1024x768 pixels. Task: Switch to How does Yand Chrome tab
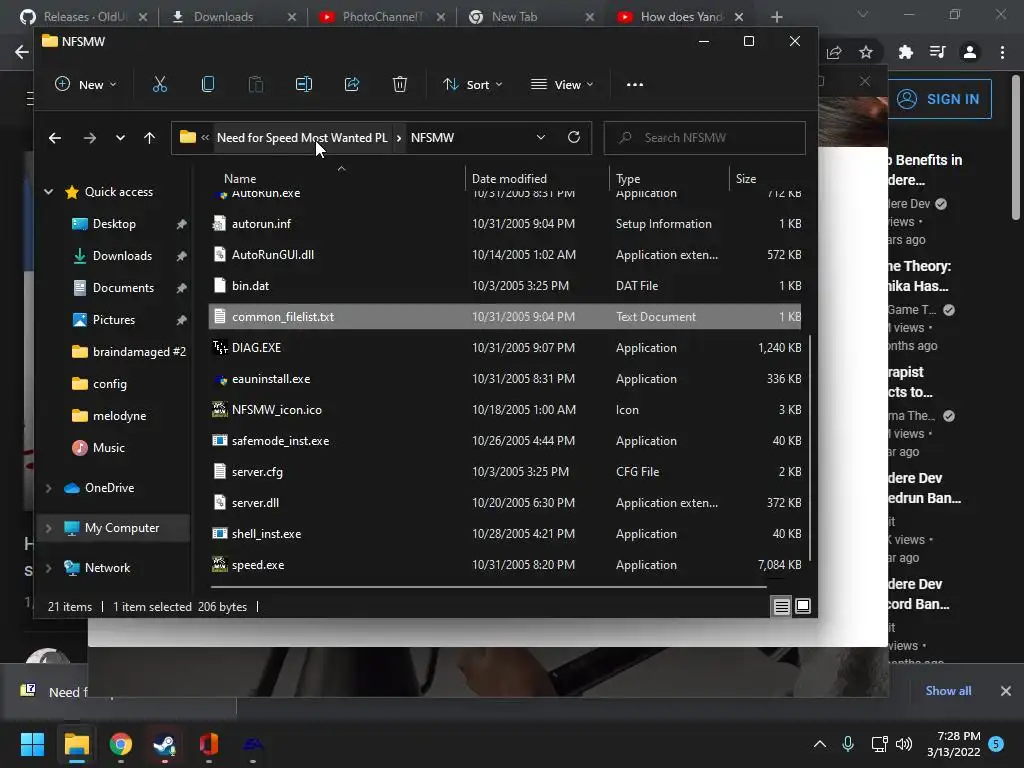(x=679, y=16)
